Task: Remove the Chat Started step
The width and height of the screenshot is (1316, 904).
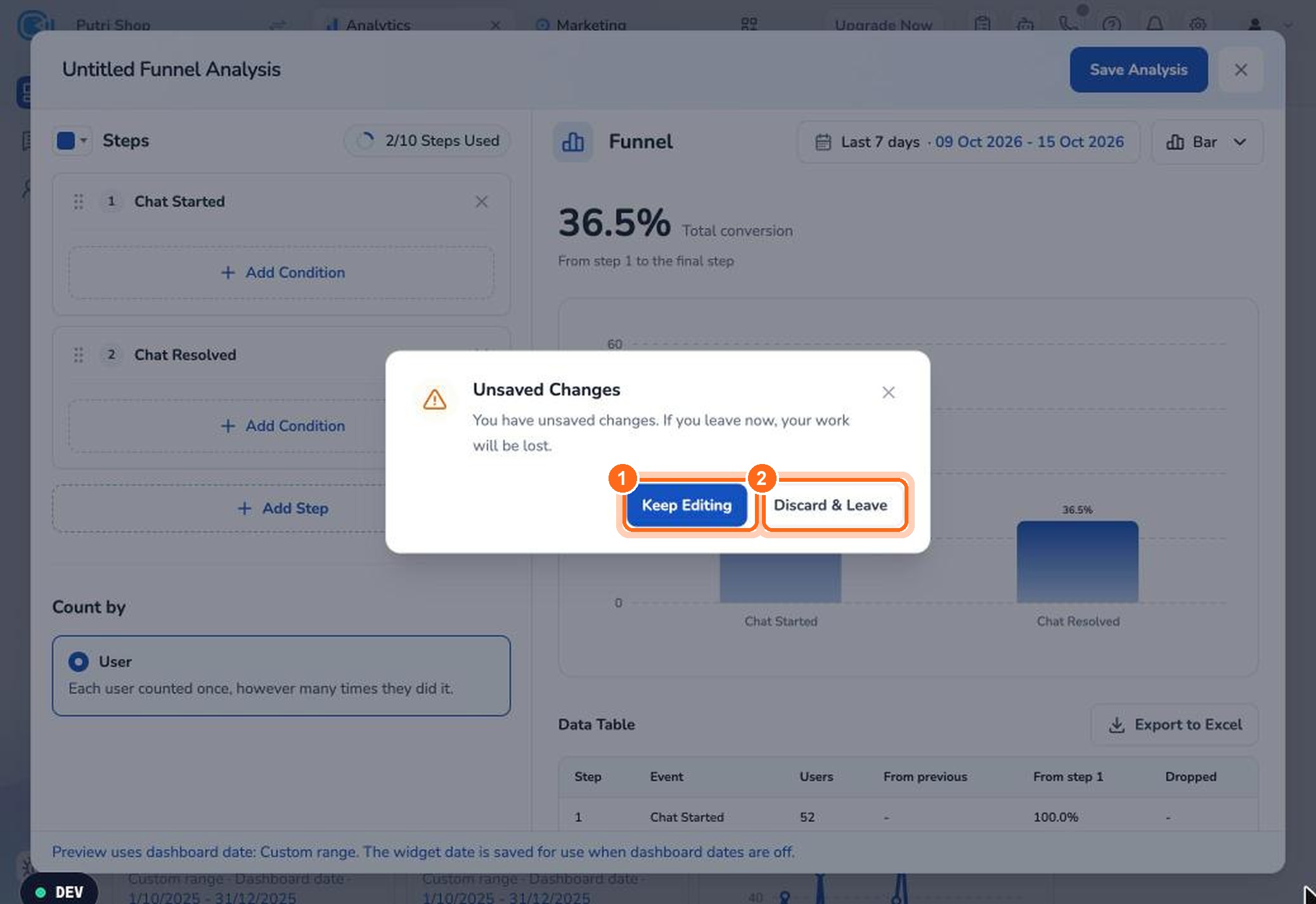Action: pyautogui.click(x=481, y=202)
